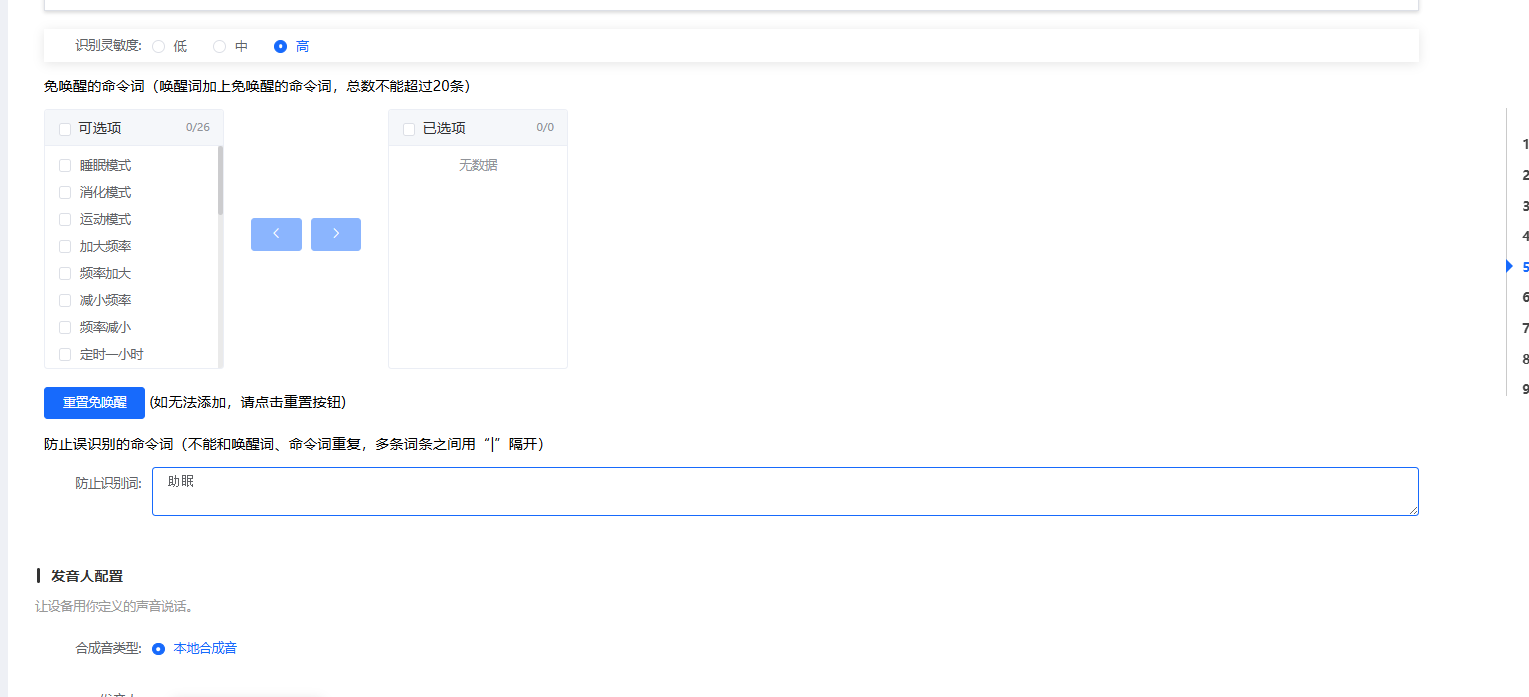Click the move-left arrow transfer button
Image resolution: width=1529 pixels, height=697 pixels.
coord(276,234)
